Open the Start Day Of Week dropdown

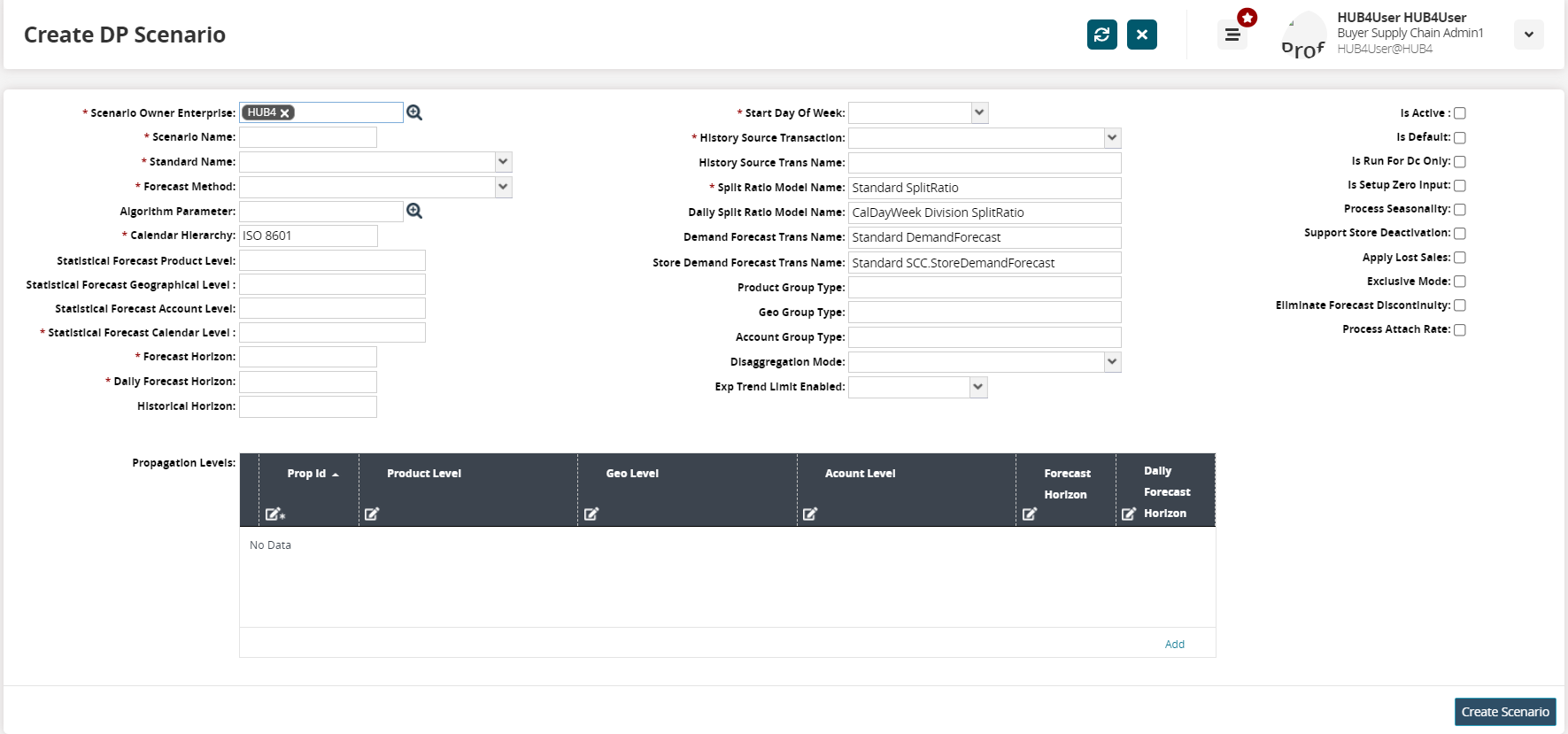978,112
